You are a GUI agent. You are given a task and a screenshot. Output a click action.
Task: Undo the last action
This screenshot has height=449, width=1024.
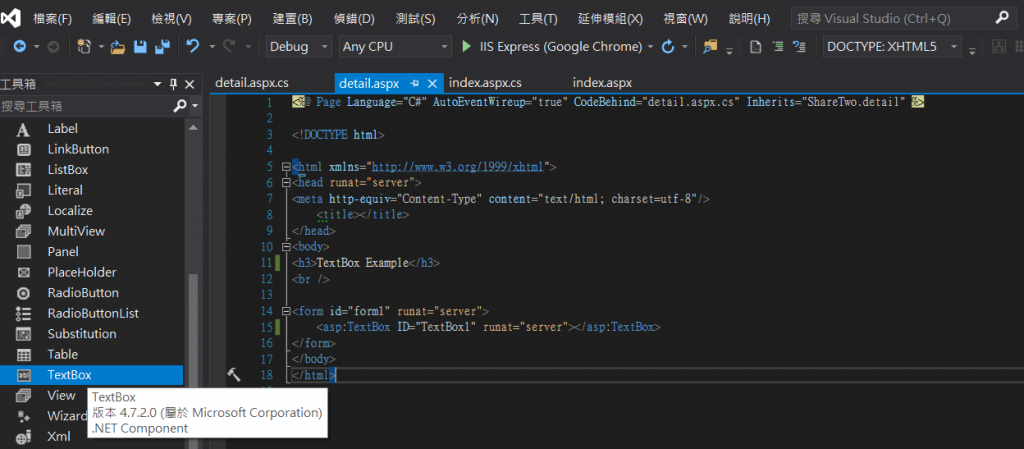point(193,46)
